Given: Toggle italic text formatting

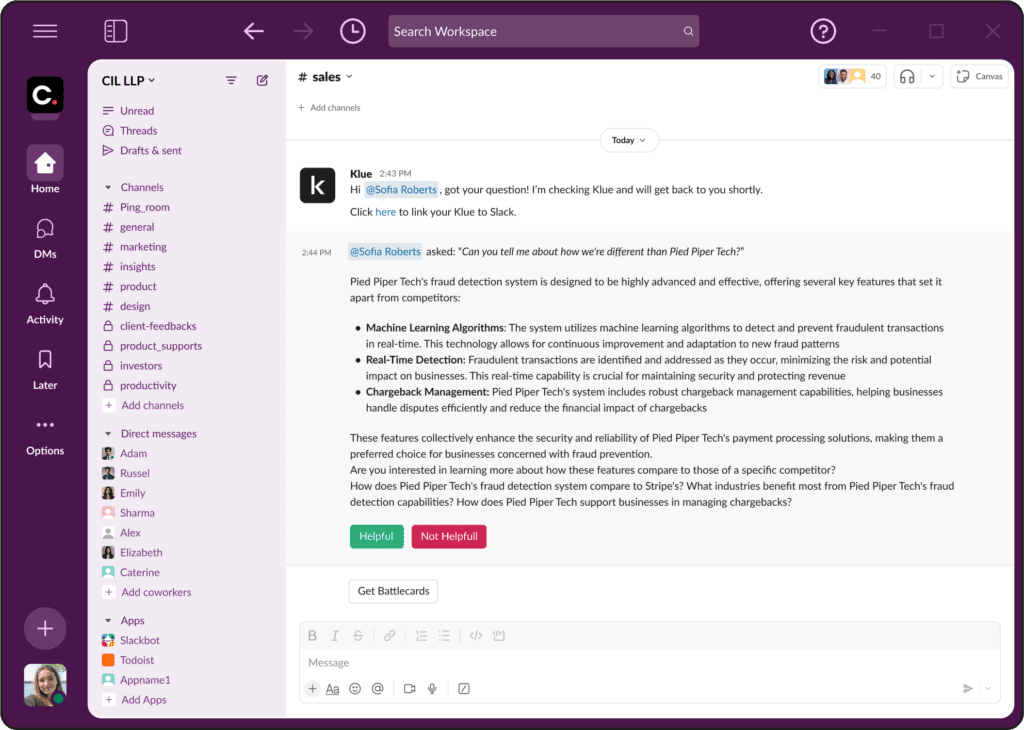Looking at the screenshot, I should click(335, 635).
